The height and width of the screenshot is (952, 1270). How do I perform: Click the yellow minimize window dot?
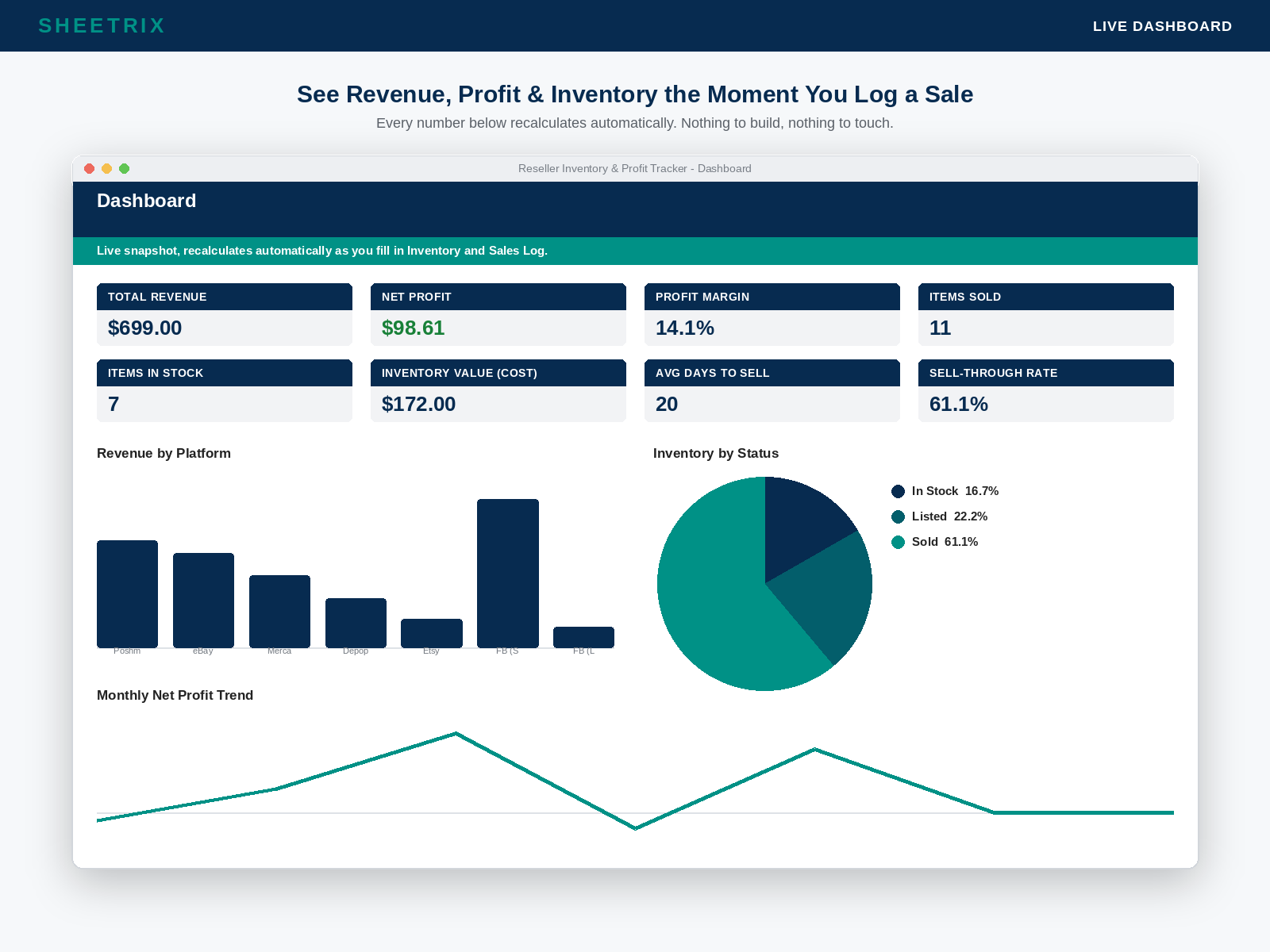pyautogui.click(x=107, y=168)
